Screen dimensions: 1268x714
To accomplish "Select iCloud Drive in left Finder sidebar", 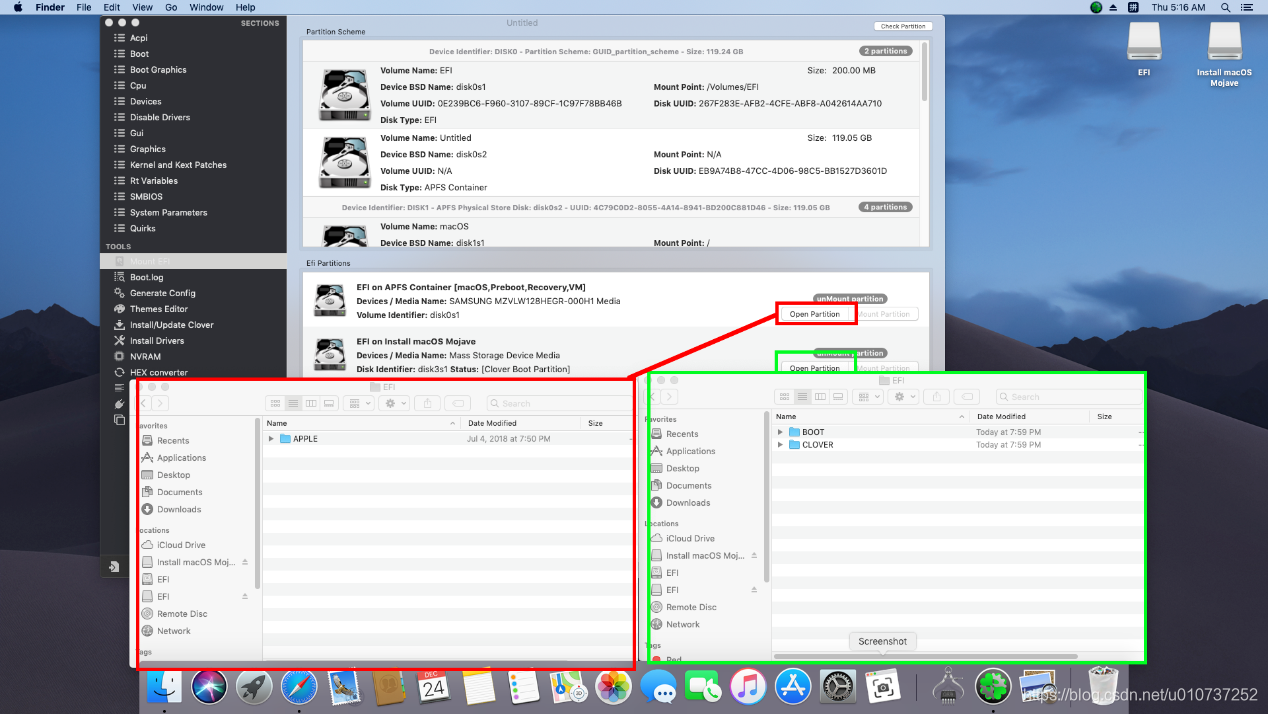I will (181, 545).
